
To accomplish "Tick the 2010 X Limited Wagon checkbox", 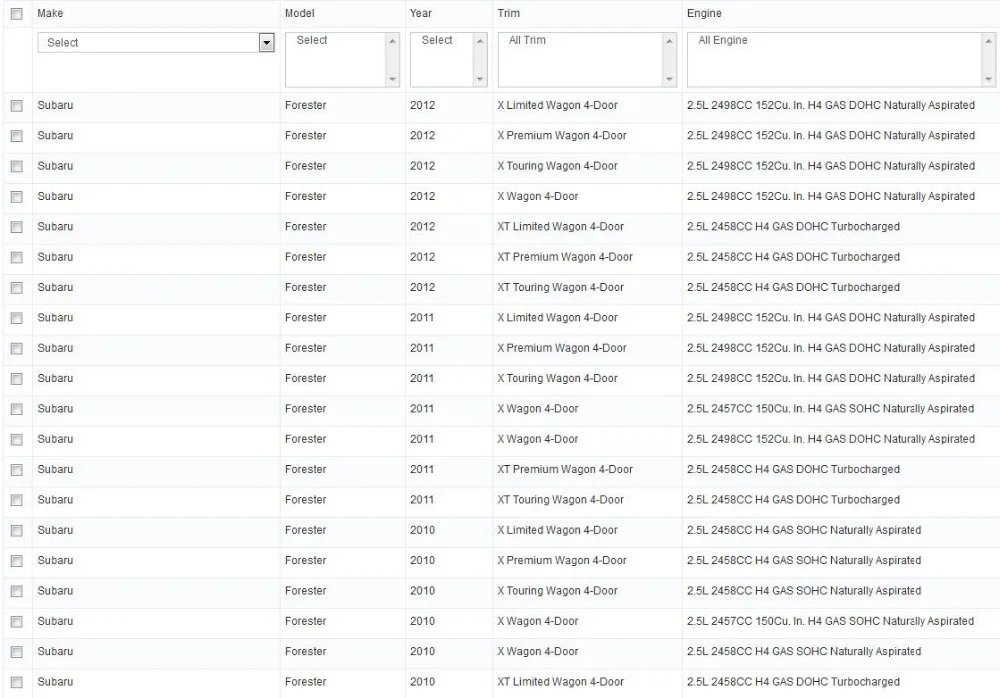I will [x=17, y=530].
